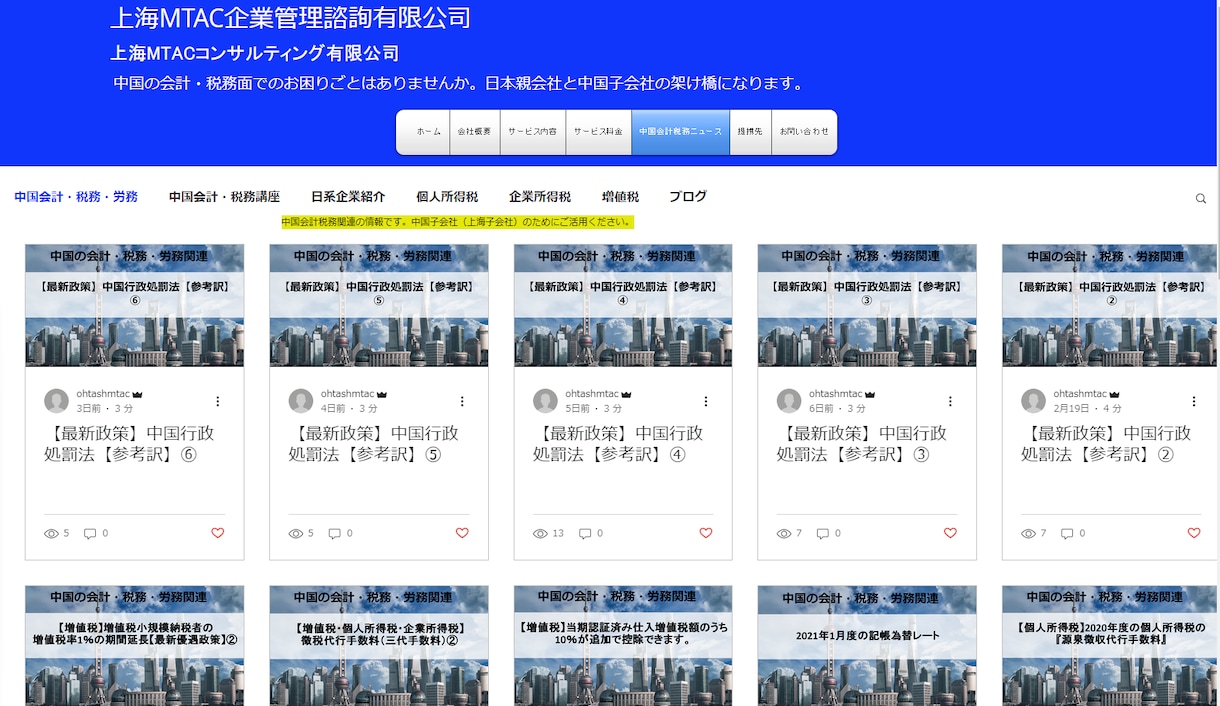1220x706 pixels.
Task: Like the 行政処罰法 ③ post heart
Action: [950, 533]
